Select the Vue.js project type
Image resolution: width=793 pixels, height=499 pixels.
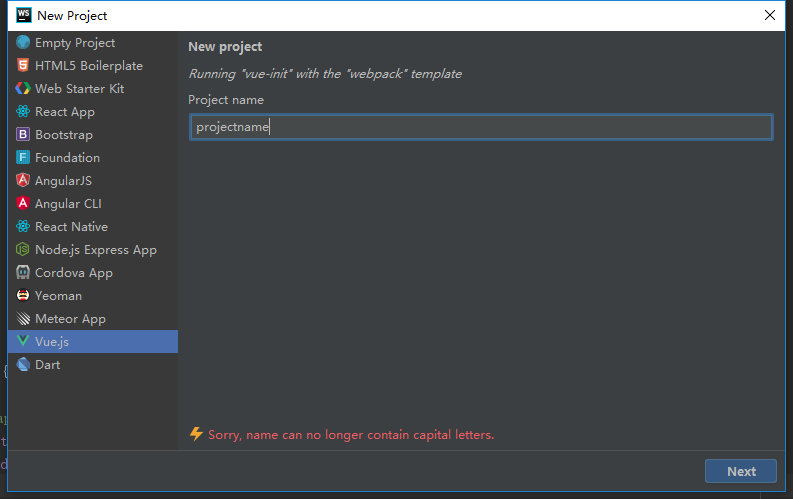[93, 341]
